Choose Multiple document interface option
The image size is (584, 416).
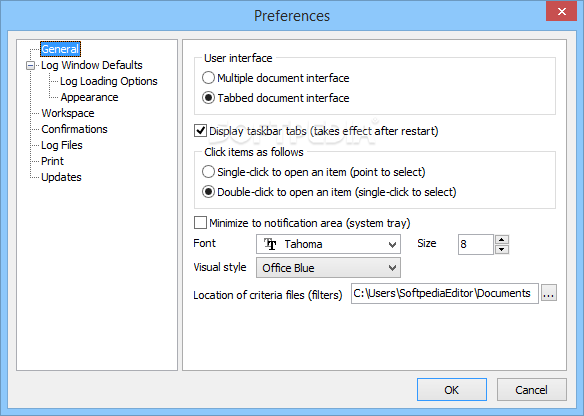[x=276, y=78]
